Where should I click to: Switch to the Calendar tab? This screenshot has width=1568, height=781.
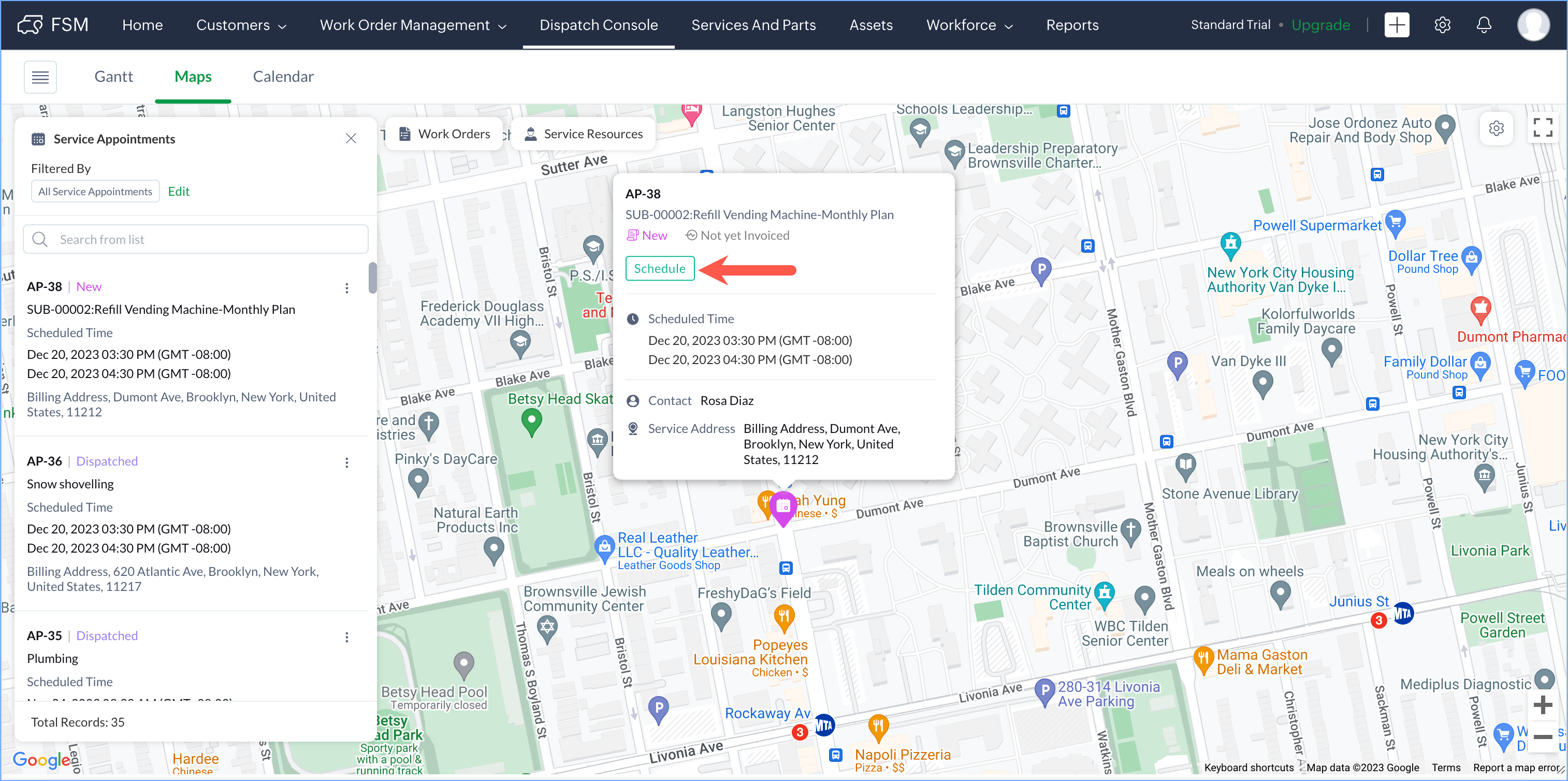click(x=283, y=77)
